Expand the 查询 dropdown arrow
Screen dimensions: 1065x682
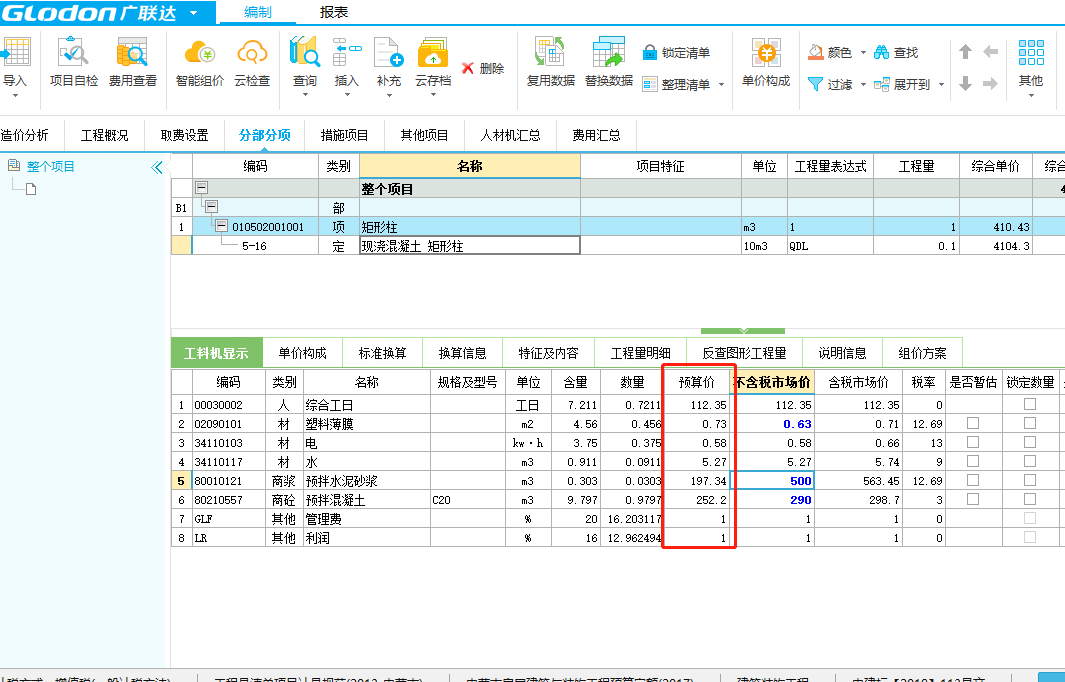point(305,95)
